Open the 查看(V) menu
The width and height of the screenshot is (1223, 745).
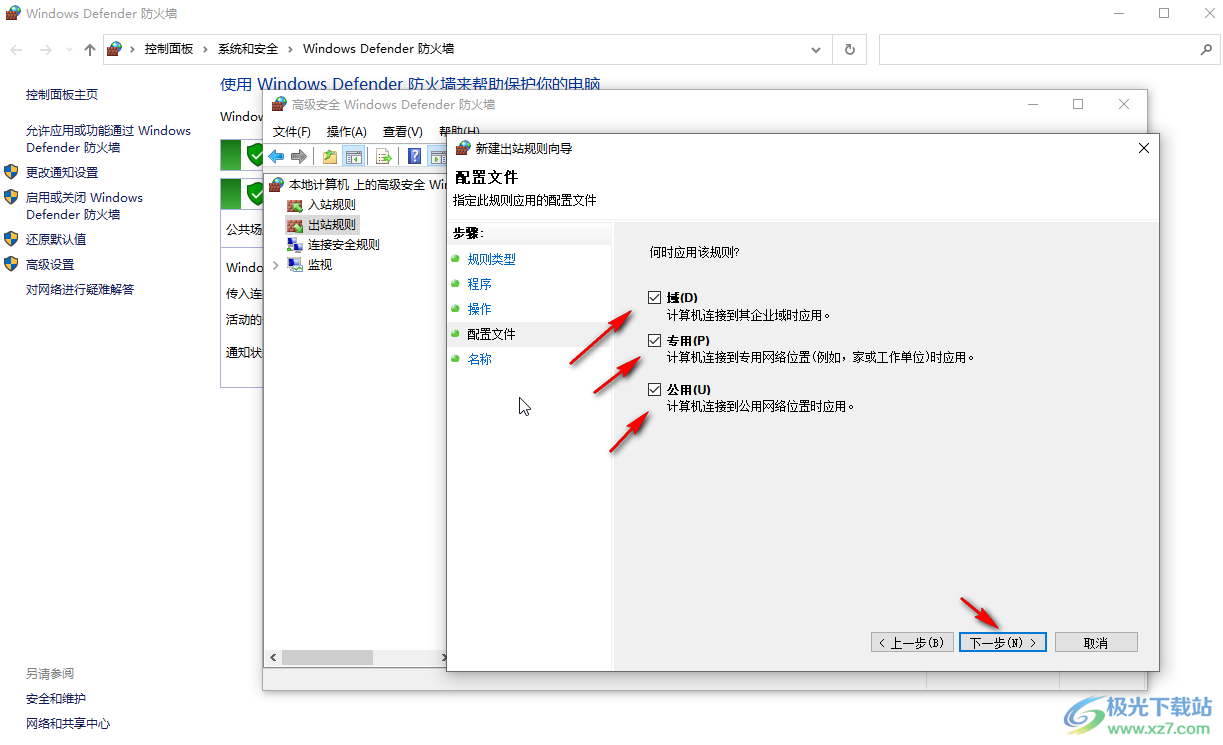pos(403,132)
